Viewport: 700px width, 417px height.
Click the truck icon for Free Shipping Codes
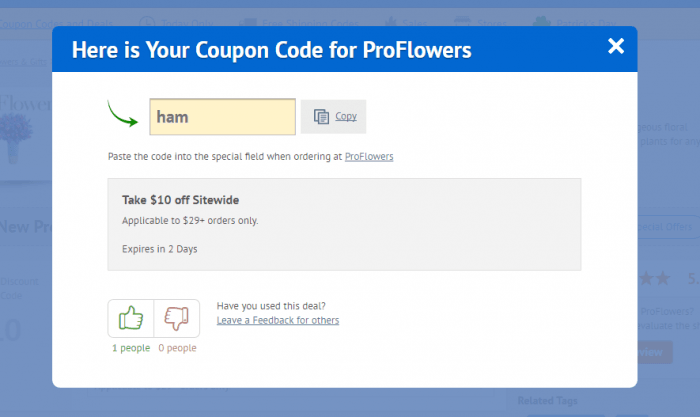[x=248, y=22]
